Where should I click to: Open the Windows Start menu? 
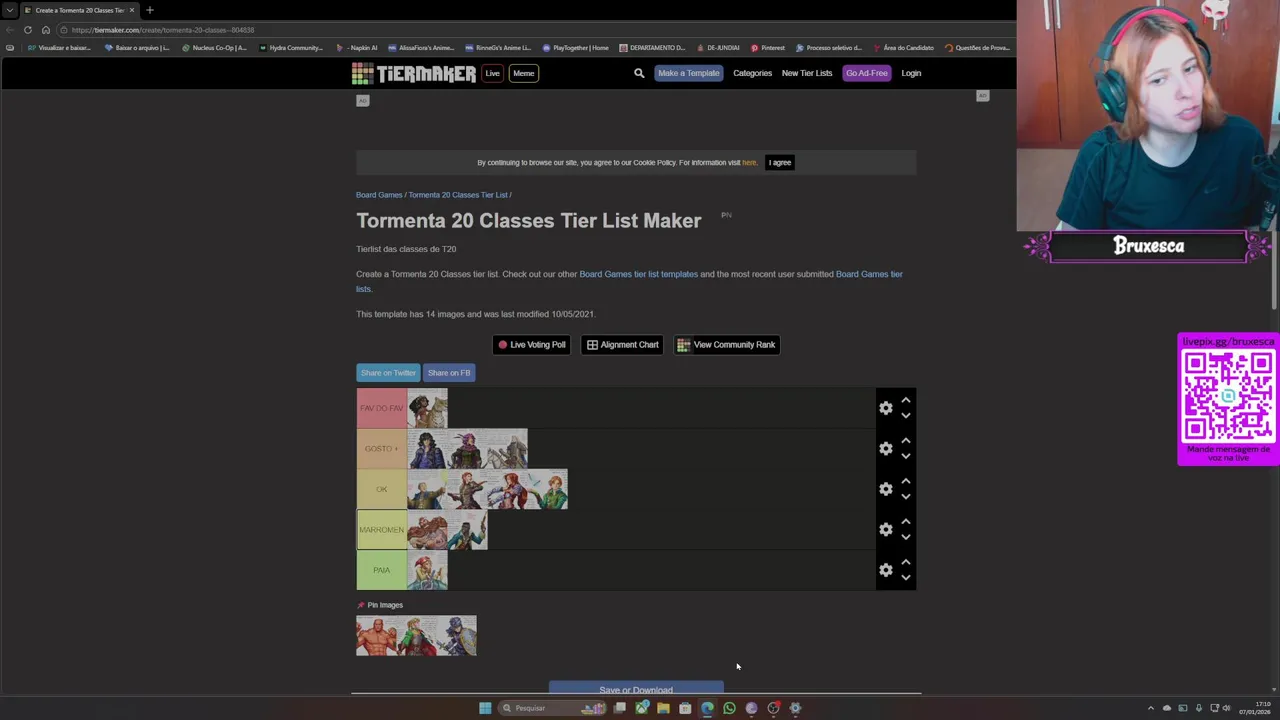(485, 708)
